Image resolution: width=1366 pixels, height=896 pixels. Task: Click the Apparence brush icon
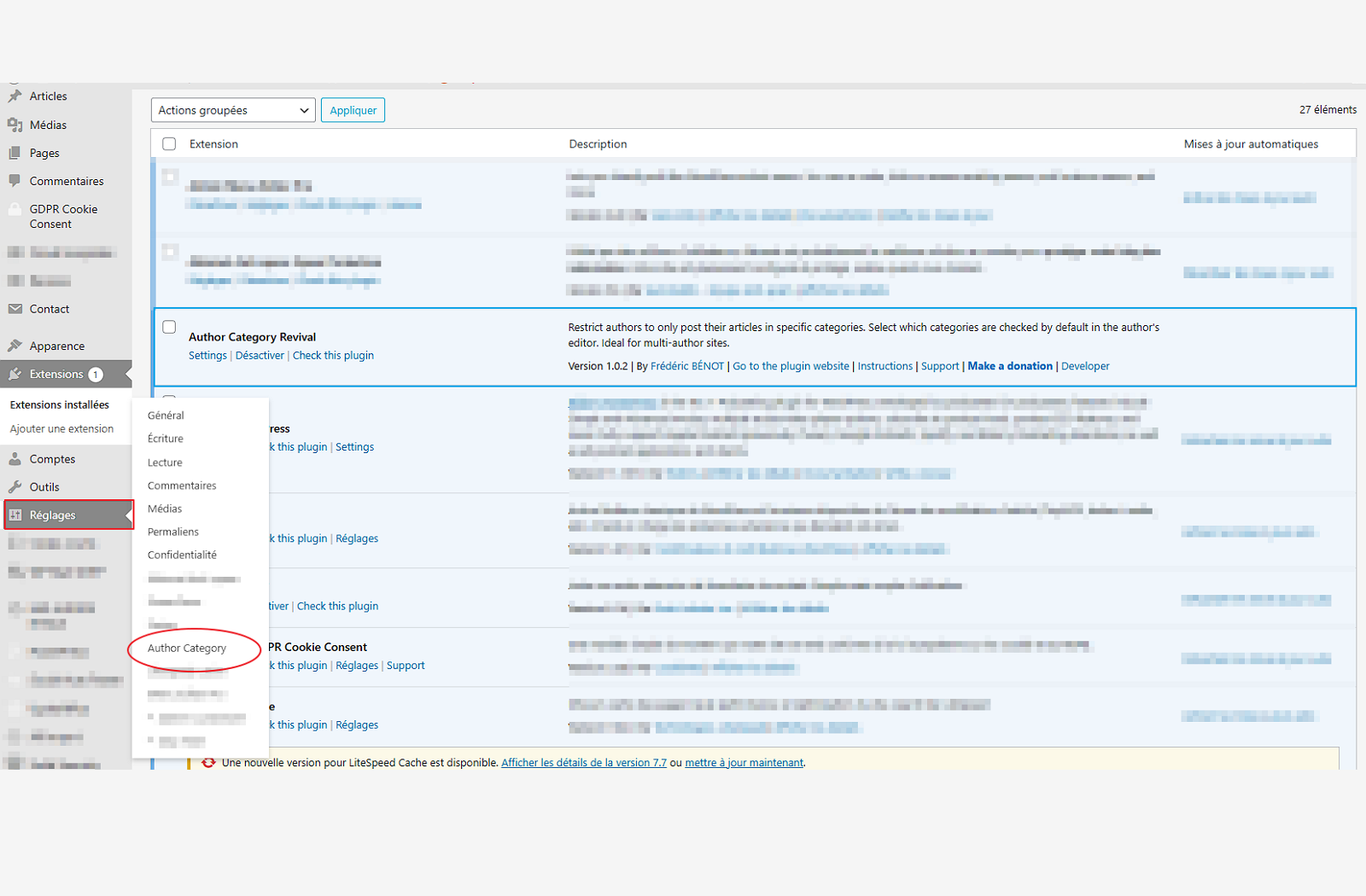(15, 345)
